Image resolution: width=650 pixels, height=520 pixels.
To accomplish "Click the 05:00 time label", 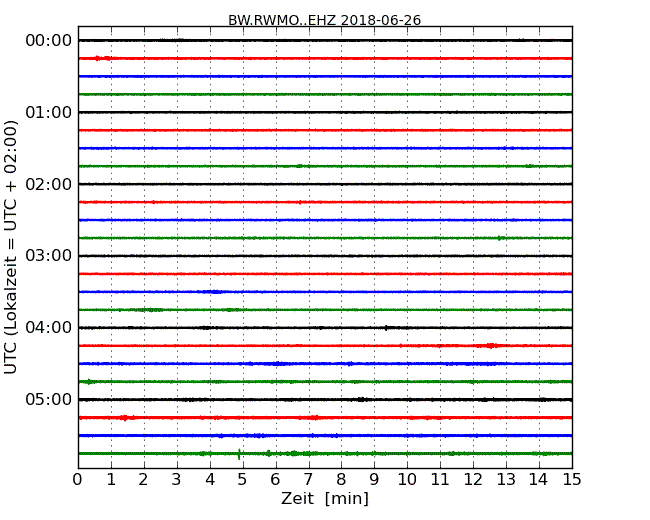I will (49, 399).
